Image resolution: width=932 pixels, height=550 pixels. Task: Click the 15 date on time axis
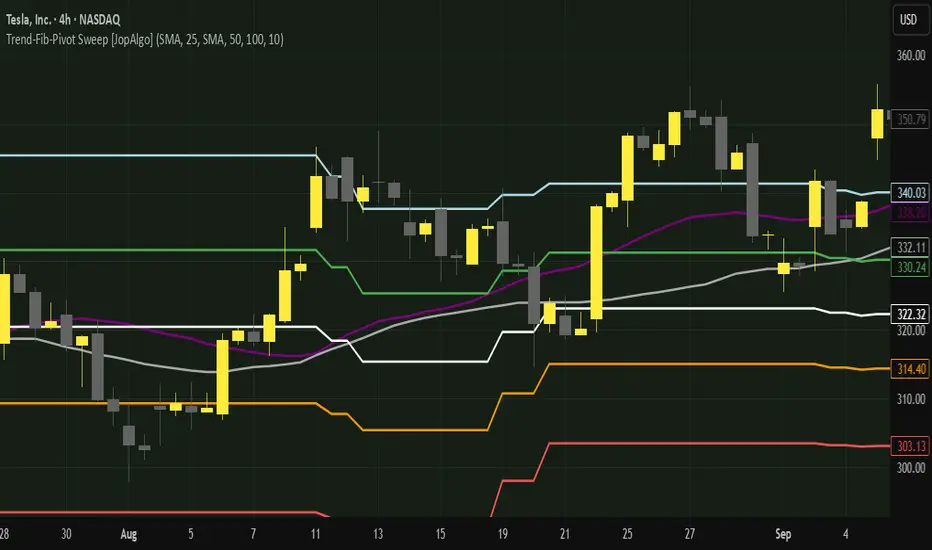coord(440,534)
